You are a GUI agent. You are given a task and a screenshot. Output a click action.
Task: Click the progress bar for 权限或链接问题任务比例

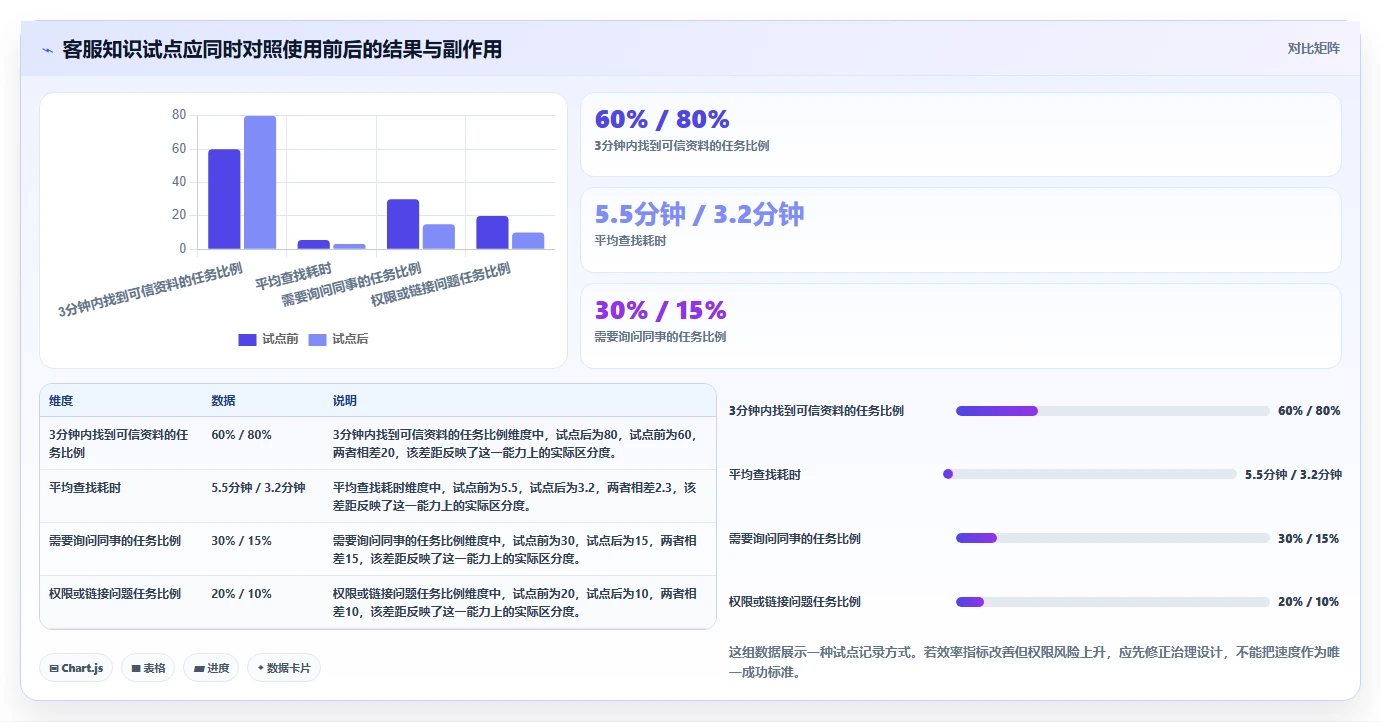click(x=1113, y=602)
